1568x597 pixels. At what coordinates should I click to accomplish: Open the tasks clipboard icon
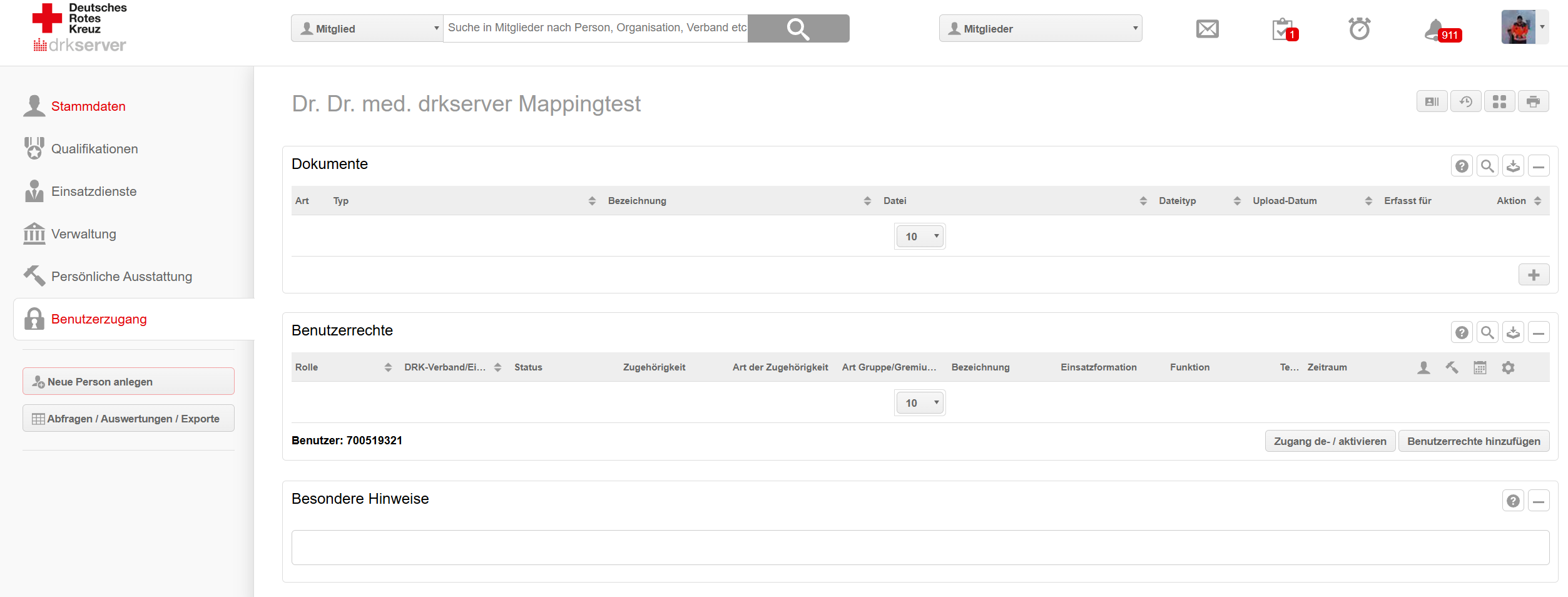point(1283,29)
